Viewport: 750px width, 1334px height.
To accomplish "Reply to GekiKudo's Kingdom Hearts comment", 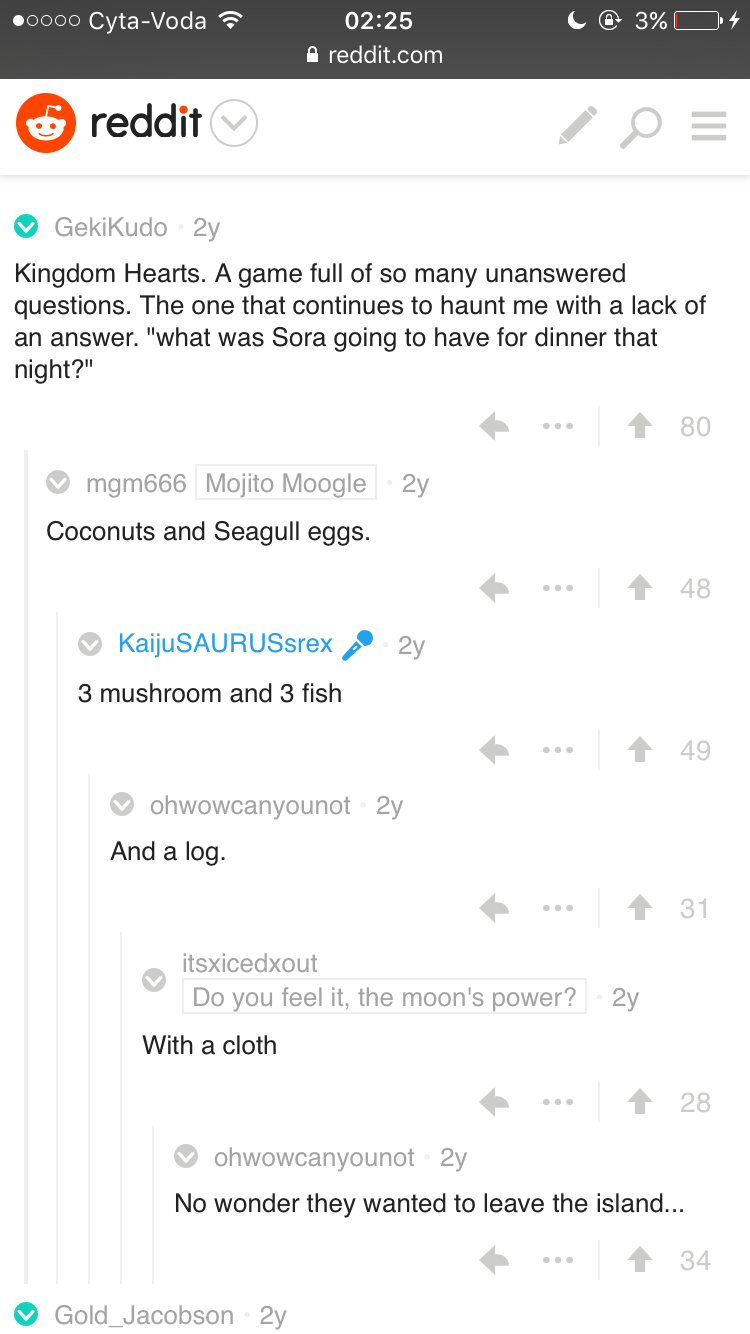I will (494, 427).
